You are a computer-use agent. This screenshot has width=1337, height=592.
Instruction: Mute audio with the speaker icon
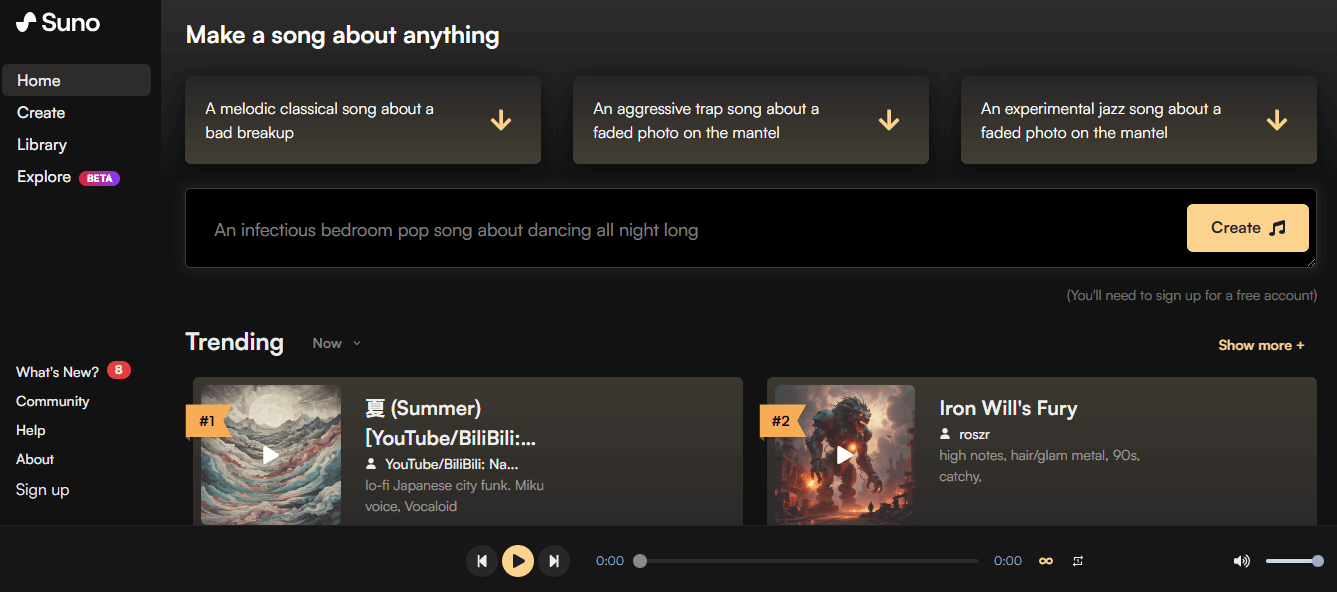[1241, 561]
